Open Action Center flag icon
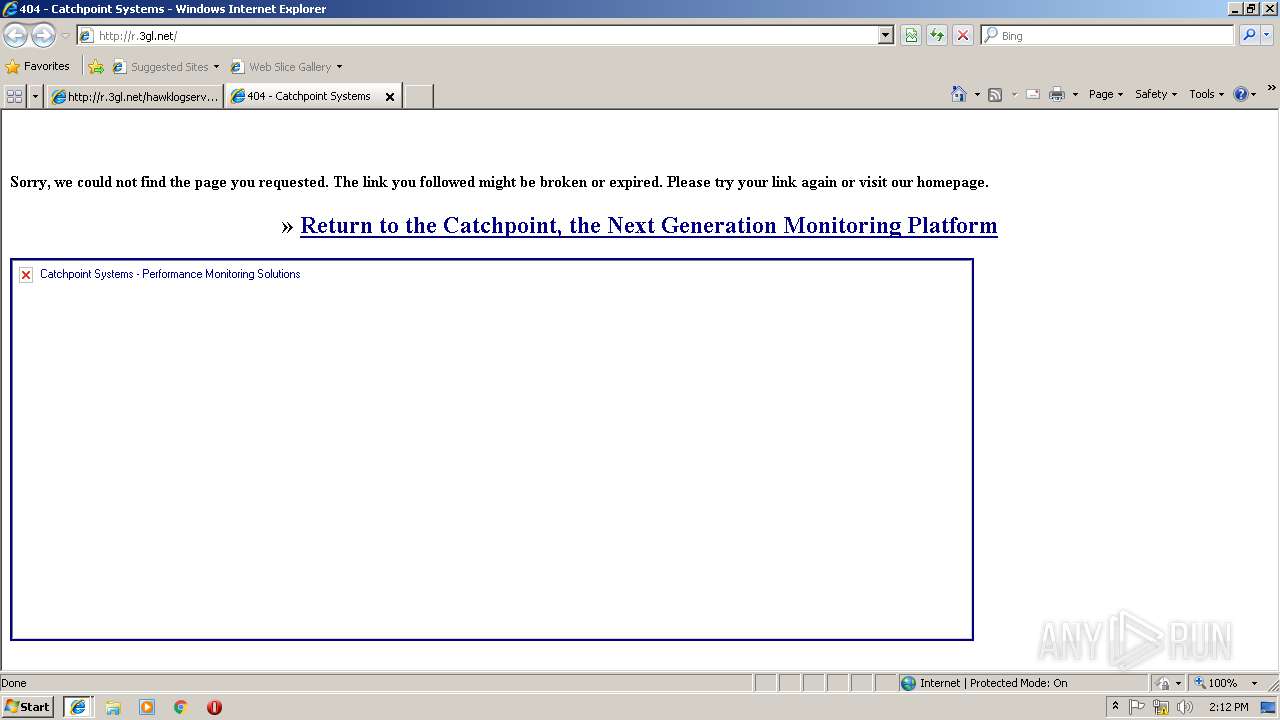 coord(1138,707)
